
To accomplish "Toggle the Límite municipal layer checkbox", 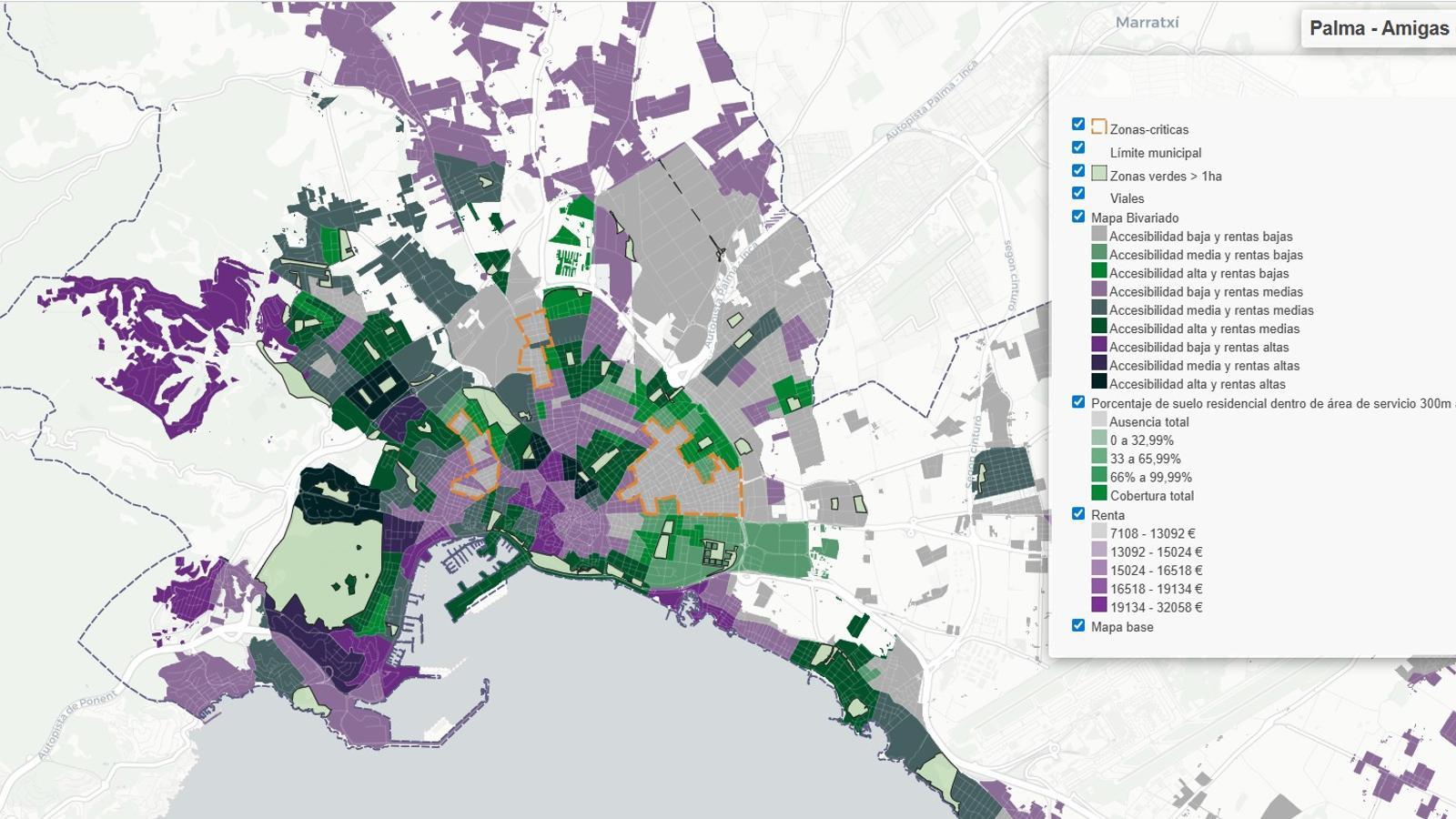I will 1078,147.
